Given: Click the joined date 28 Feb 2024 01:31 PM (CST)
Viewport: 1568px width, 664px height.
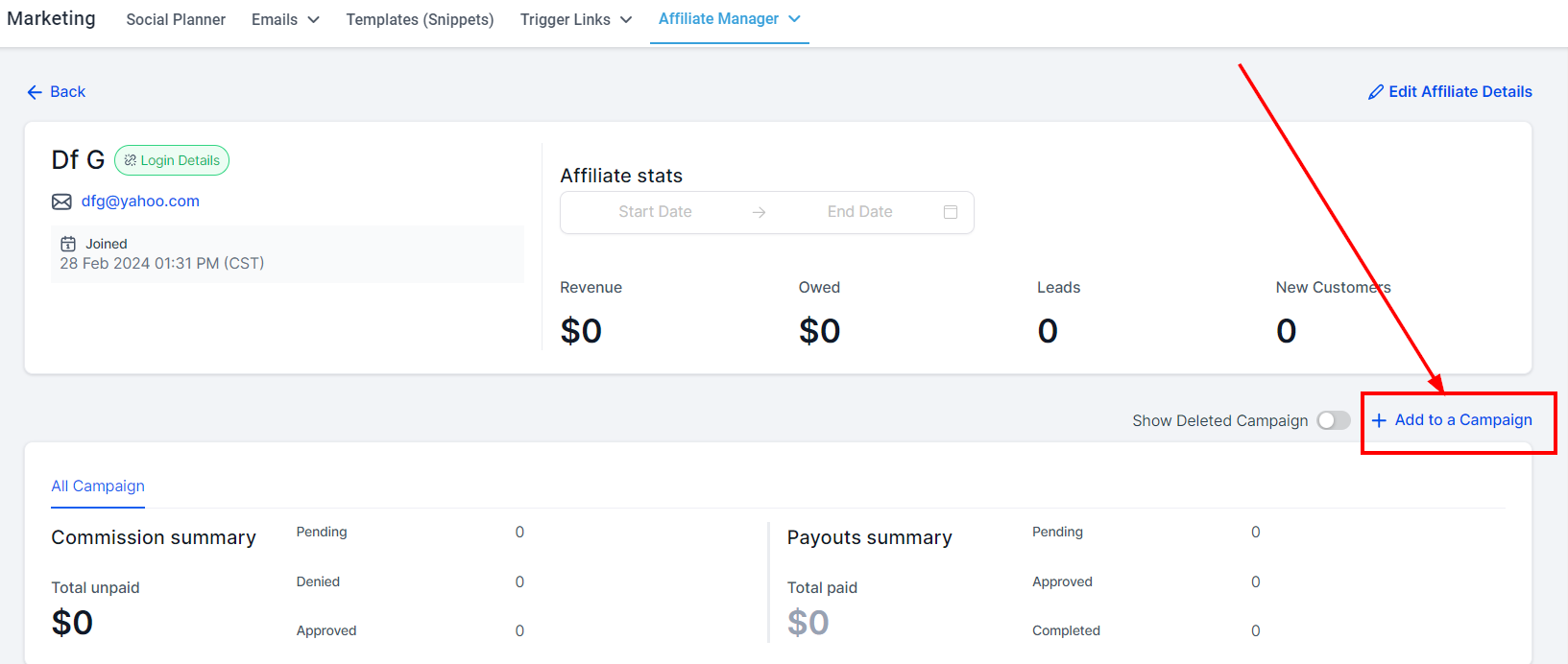Looking at the screenshot, I should pos(162,263).
